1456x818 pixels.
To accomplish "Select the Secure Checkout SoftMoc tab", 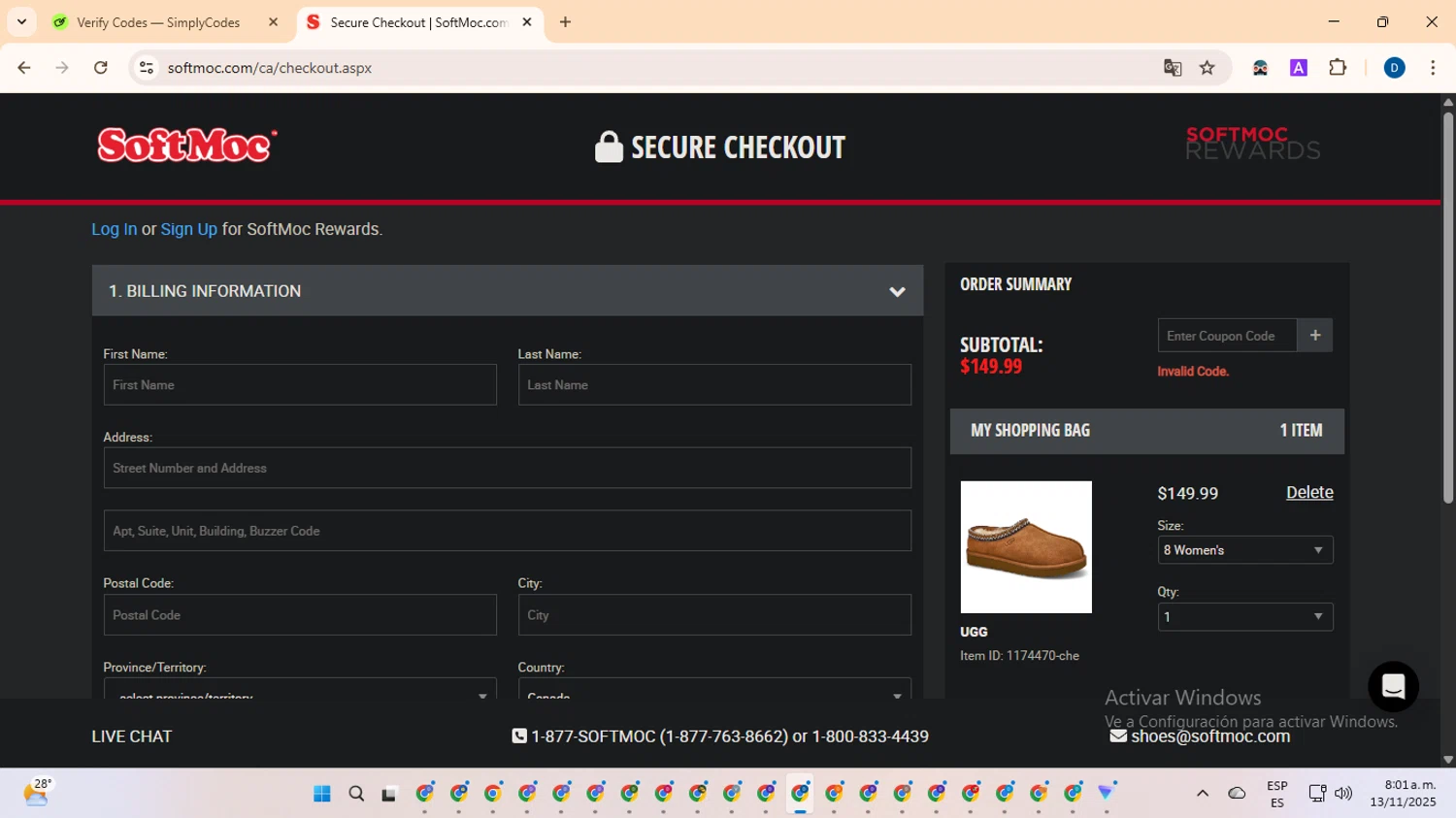I will pos(418,22).
